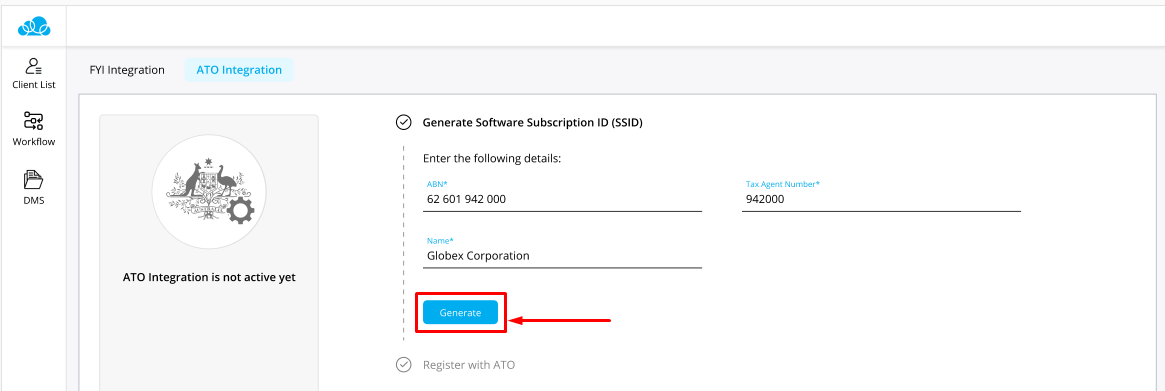Click the Client List label
The width and height of the screenshot is (1165, 391).
point(33,85)
